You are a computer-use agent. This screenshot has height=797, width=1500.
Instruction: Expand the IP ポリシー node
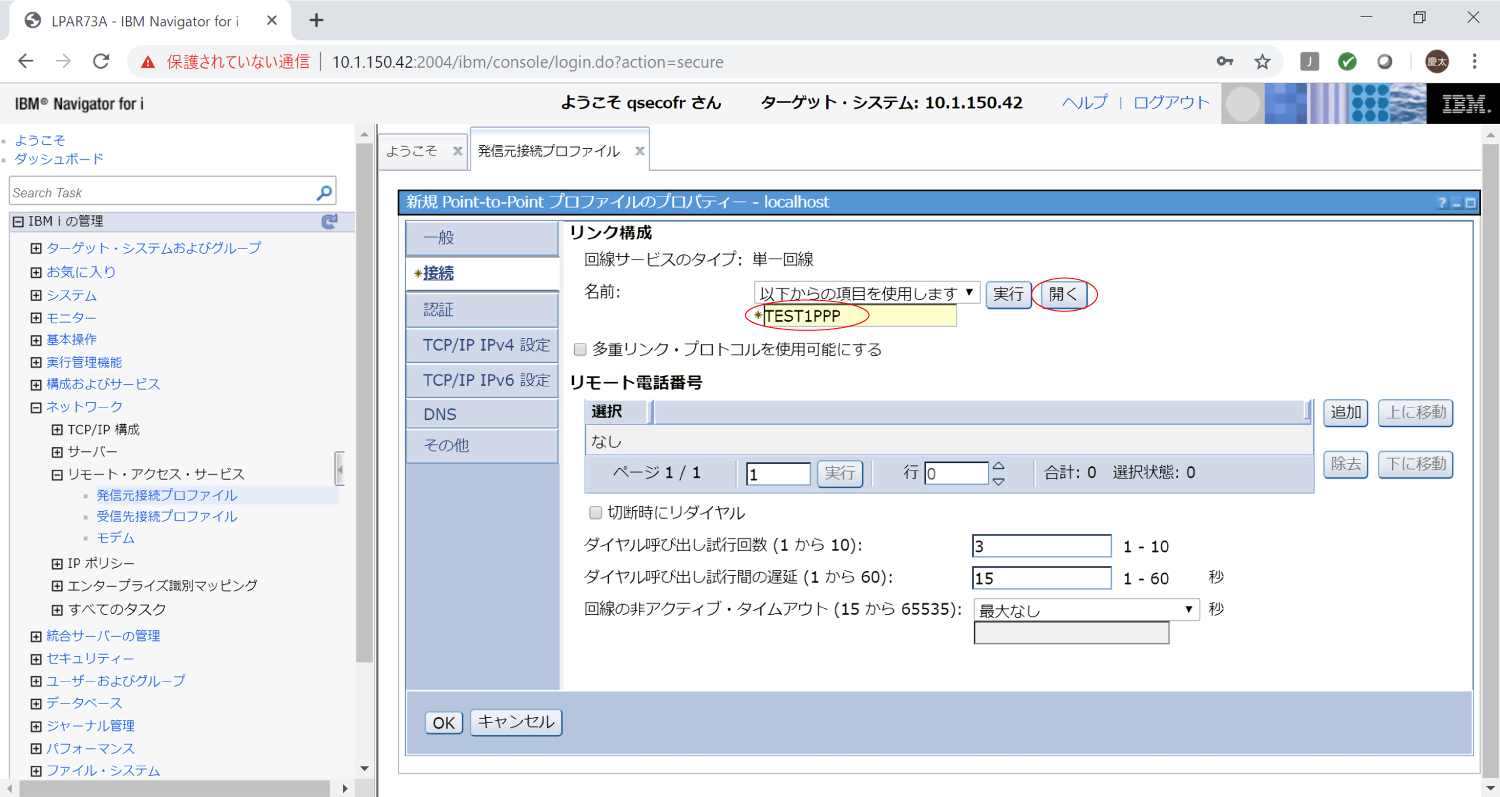tap(58, 563)
